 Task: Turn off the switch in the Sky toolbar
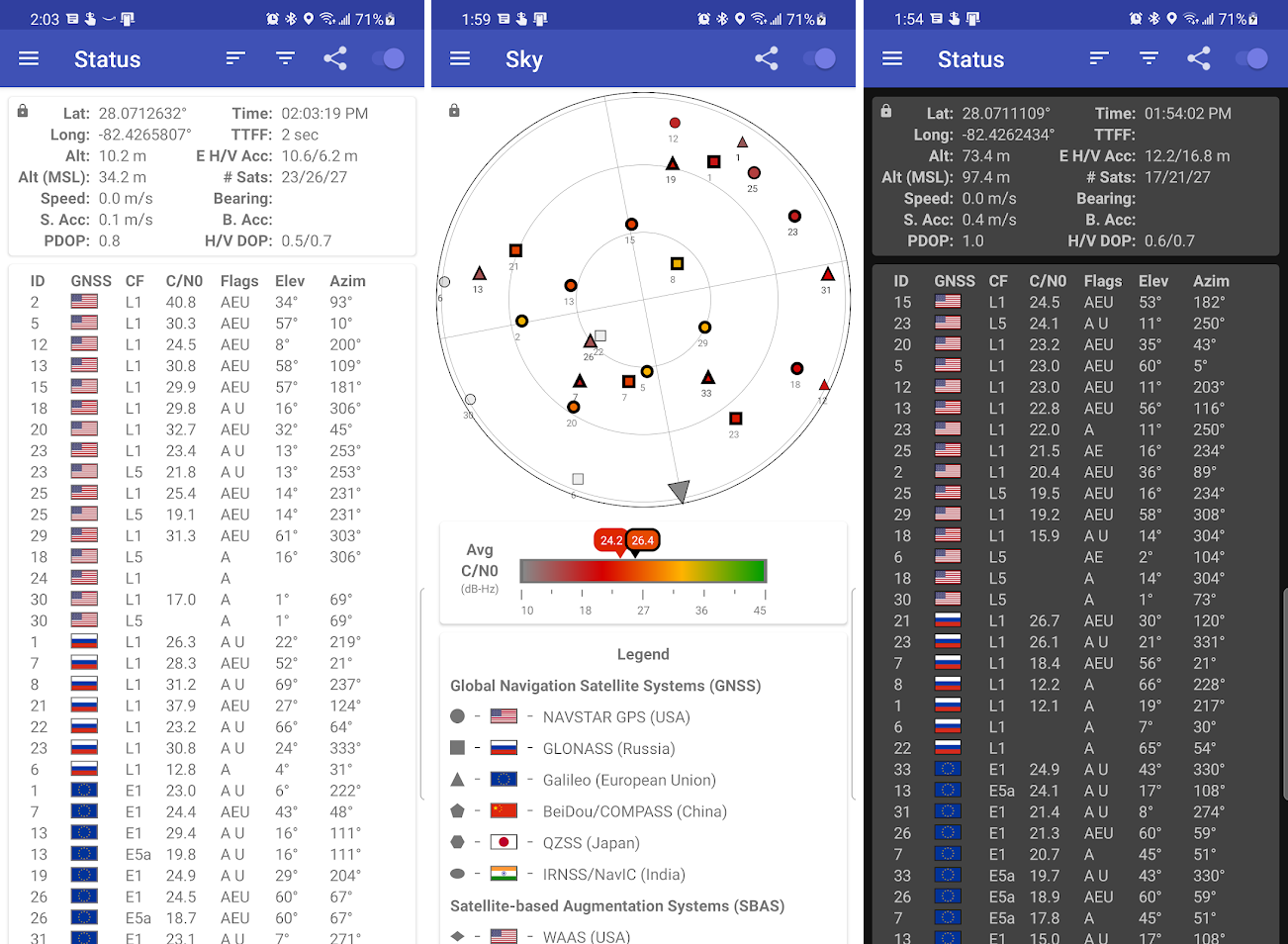pos(820,58)
